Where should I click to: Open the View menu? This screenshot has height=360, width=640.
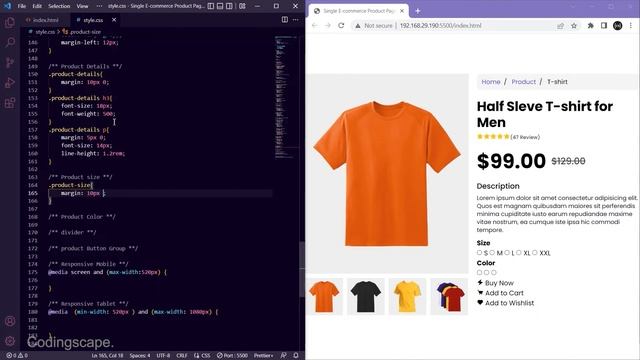click(x=82, y=6)
